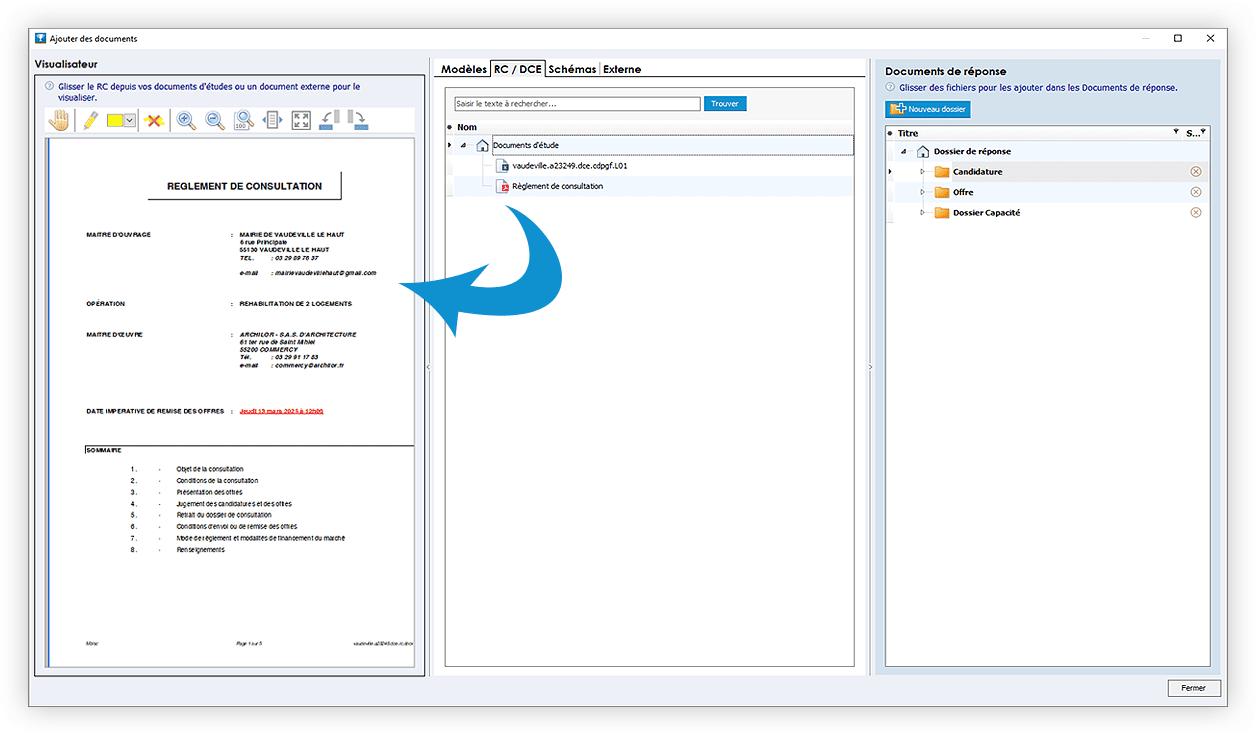Fit document to page width

272,120
